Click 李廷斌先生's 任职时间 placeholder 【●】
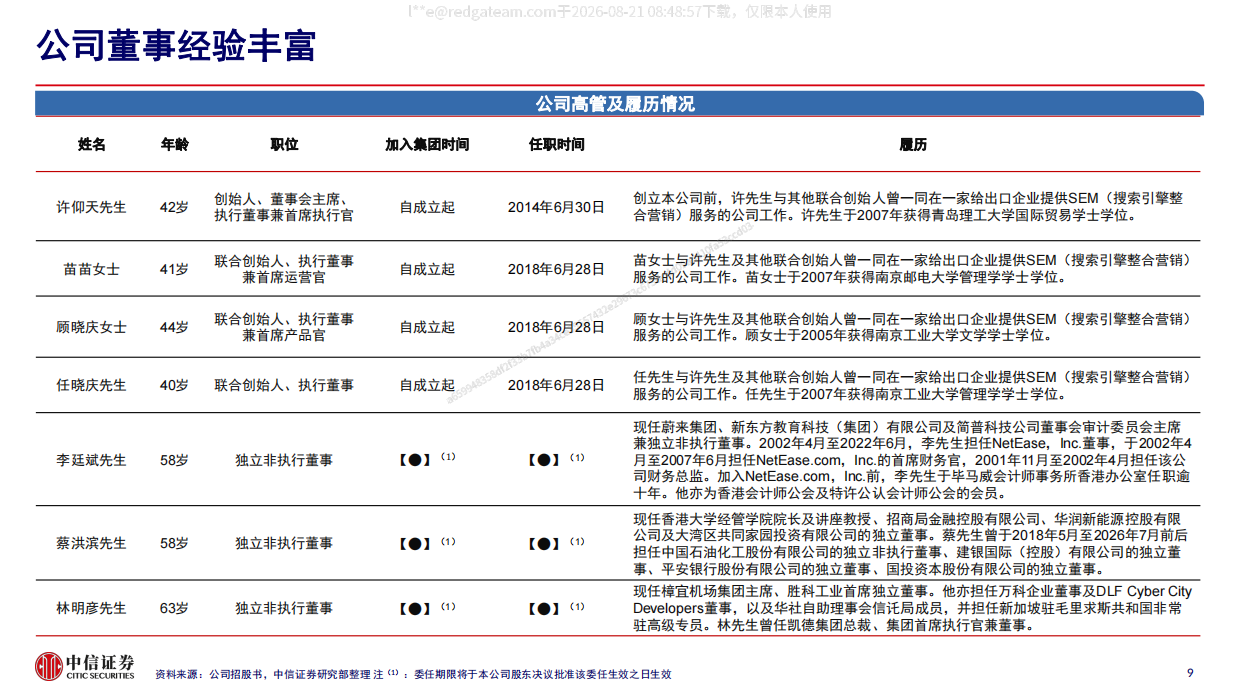The image size is (1240, 697). [544, 461]
